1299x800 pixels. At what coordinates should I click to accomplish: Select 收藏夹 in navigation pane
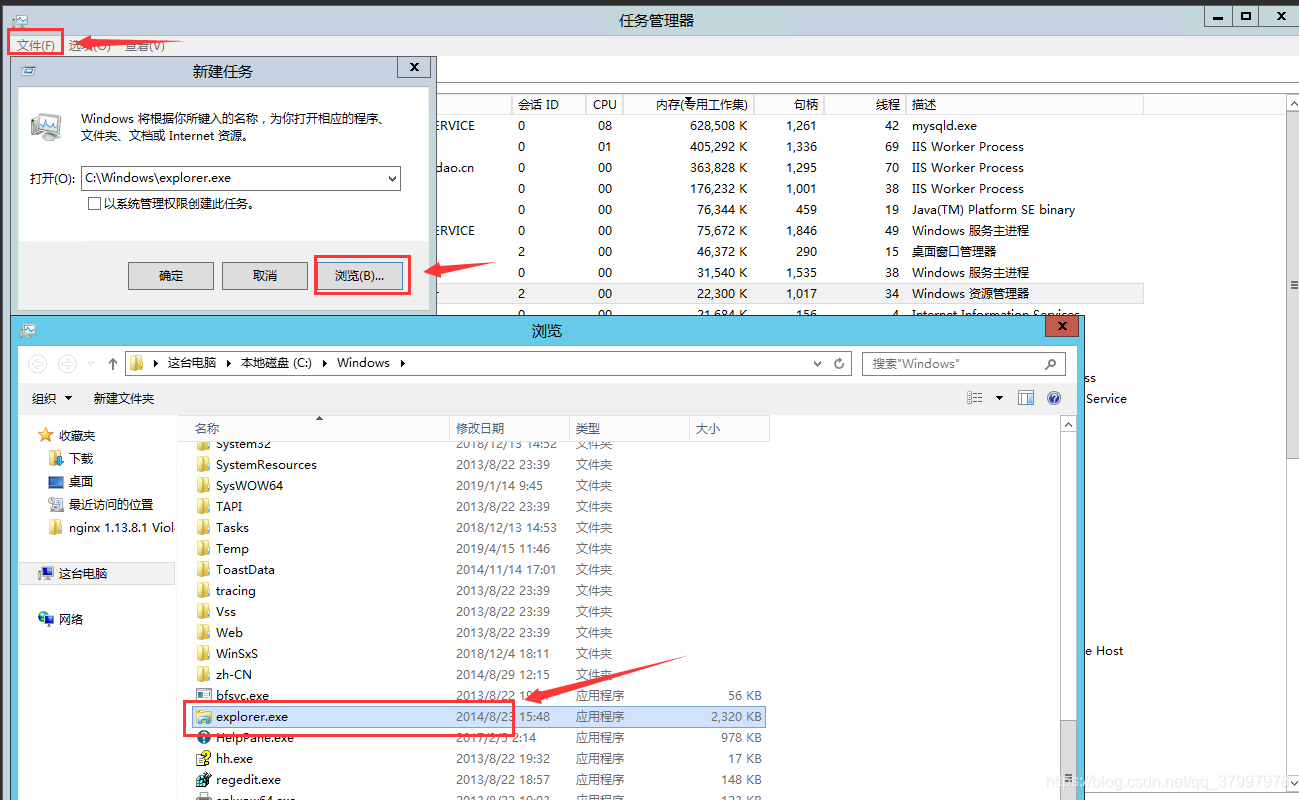point(77,436)
